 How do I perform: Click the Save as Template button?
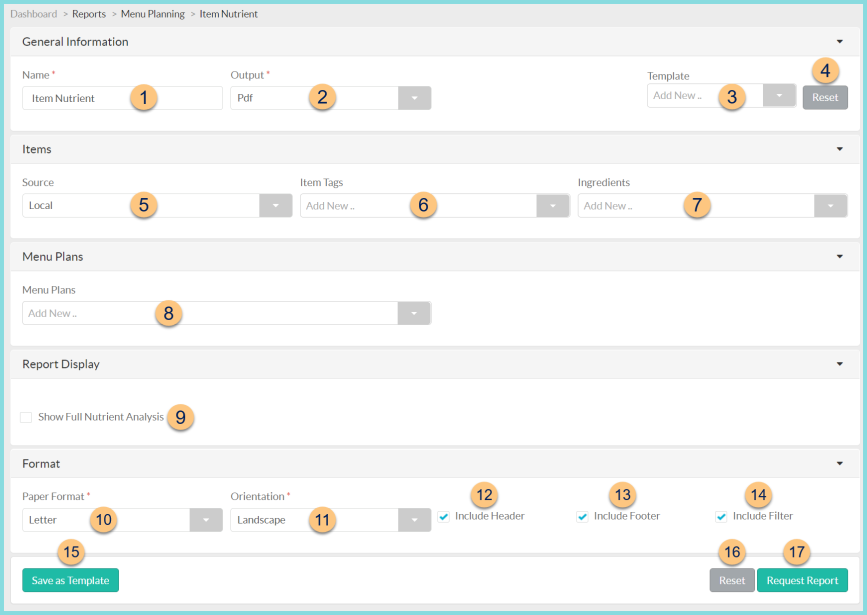click(x=70, y=580)
